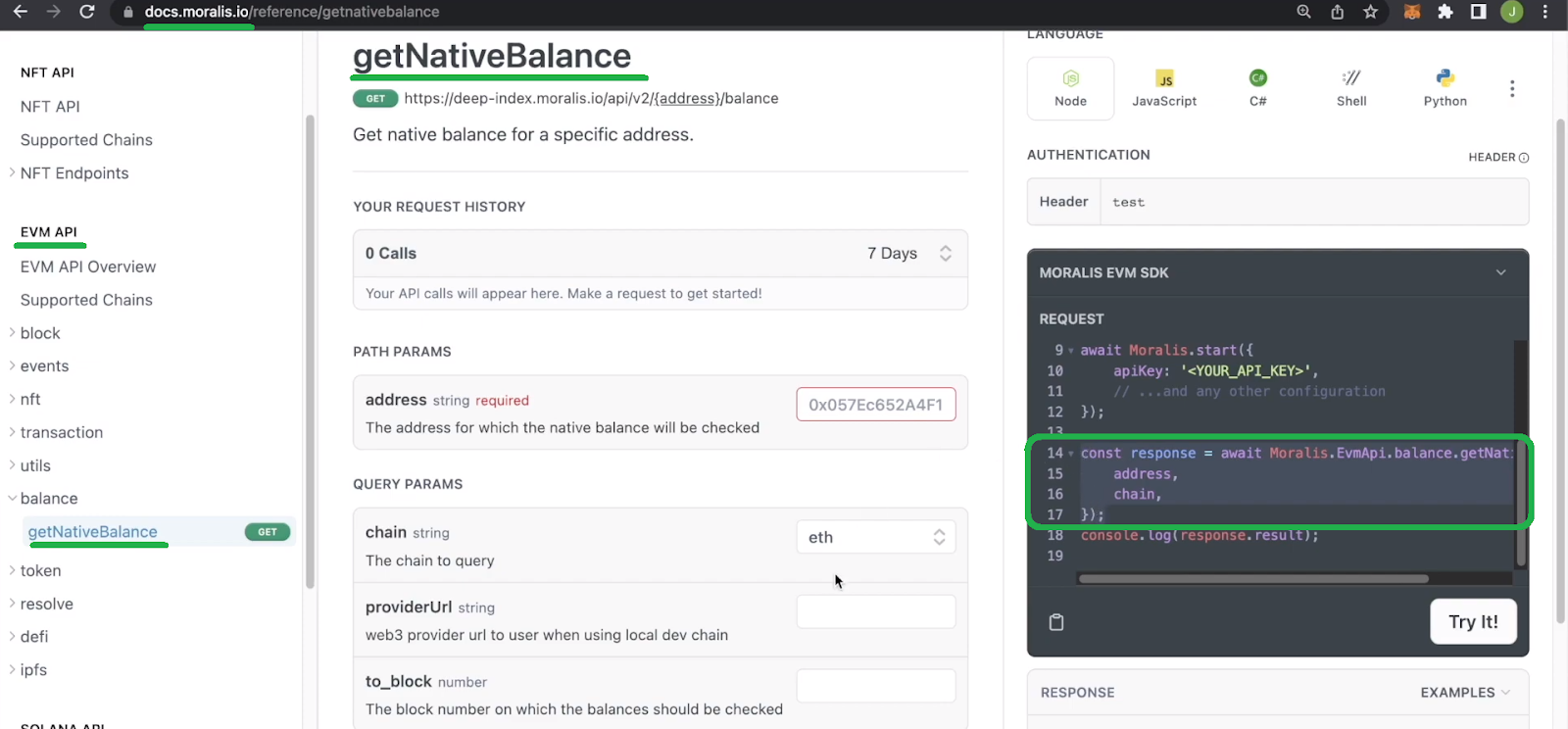Bookmark this page with the star
Image resolution: width=1568 pixels, height=729 pixels.
[1370, 12]
